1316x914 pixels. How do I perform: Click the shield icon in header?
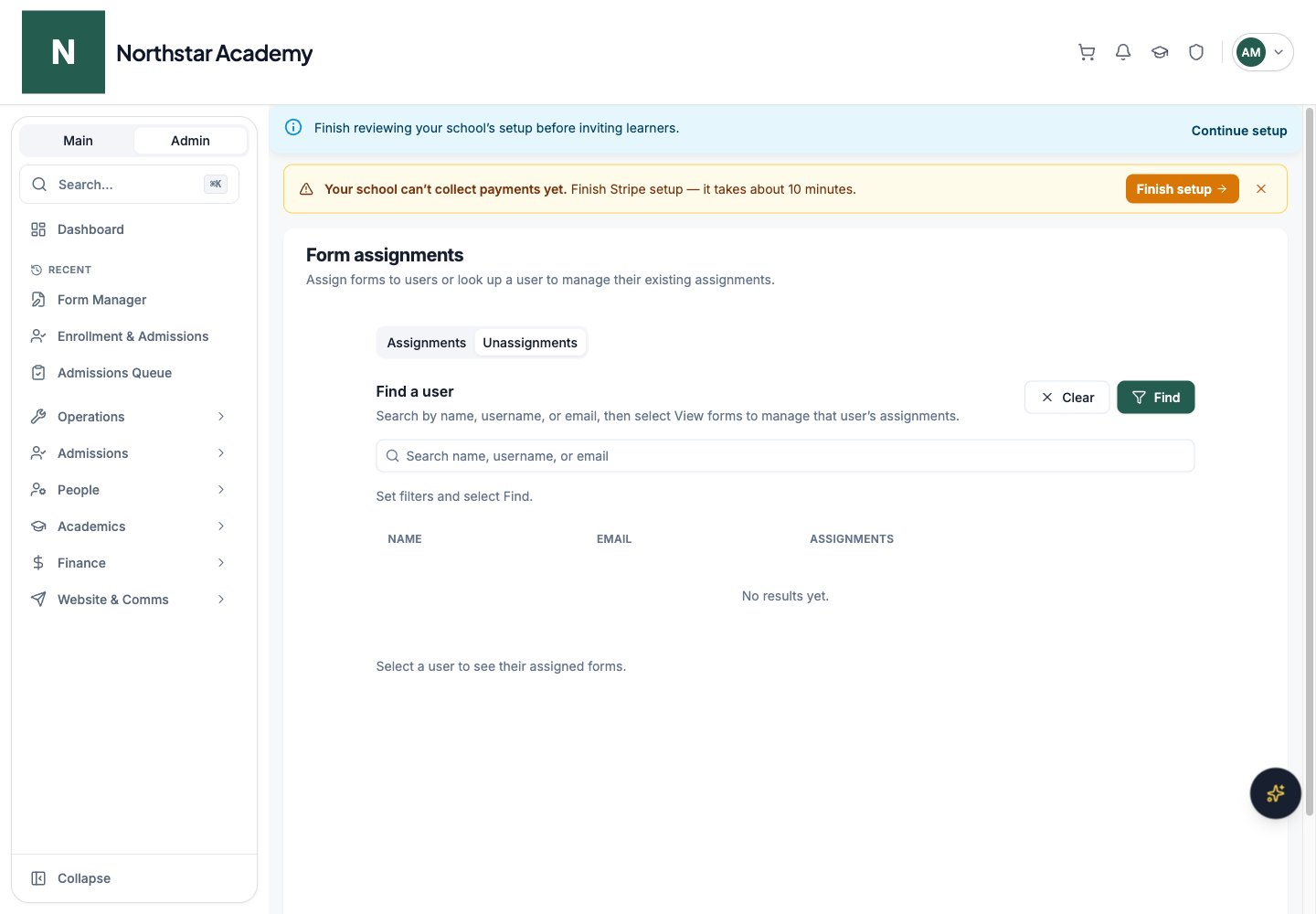pyautogui.click(x=1196, y=52)
